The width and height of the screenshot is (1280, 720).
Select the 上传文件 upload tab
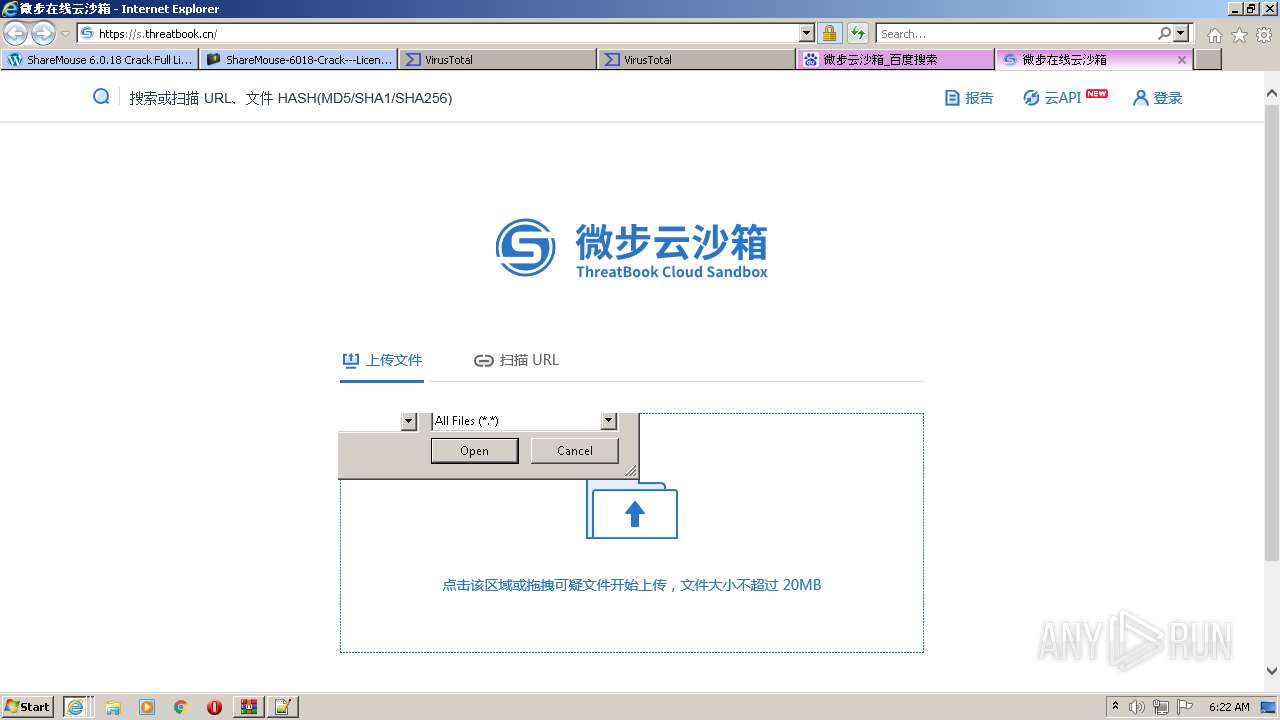pyautogui.click(x=382, y=360)
